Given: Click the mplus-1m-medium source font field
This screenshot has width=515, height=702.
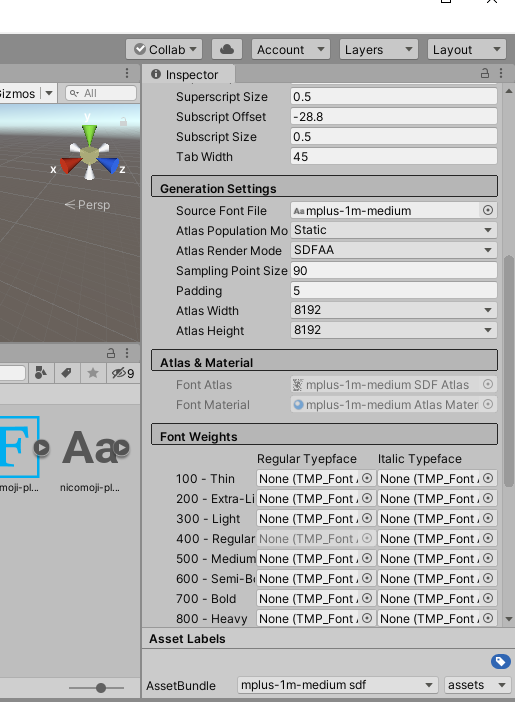Looking at the screenshot, I should (x=385, y=210).
